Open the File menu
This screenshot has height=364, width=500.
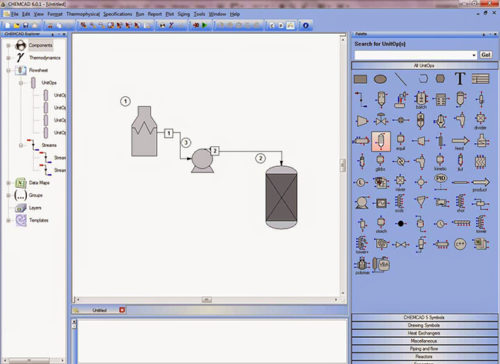[x=14, y=14]
